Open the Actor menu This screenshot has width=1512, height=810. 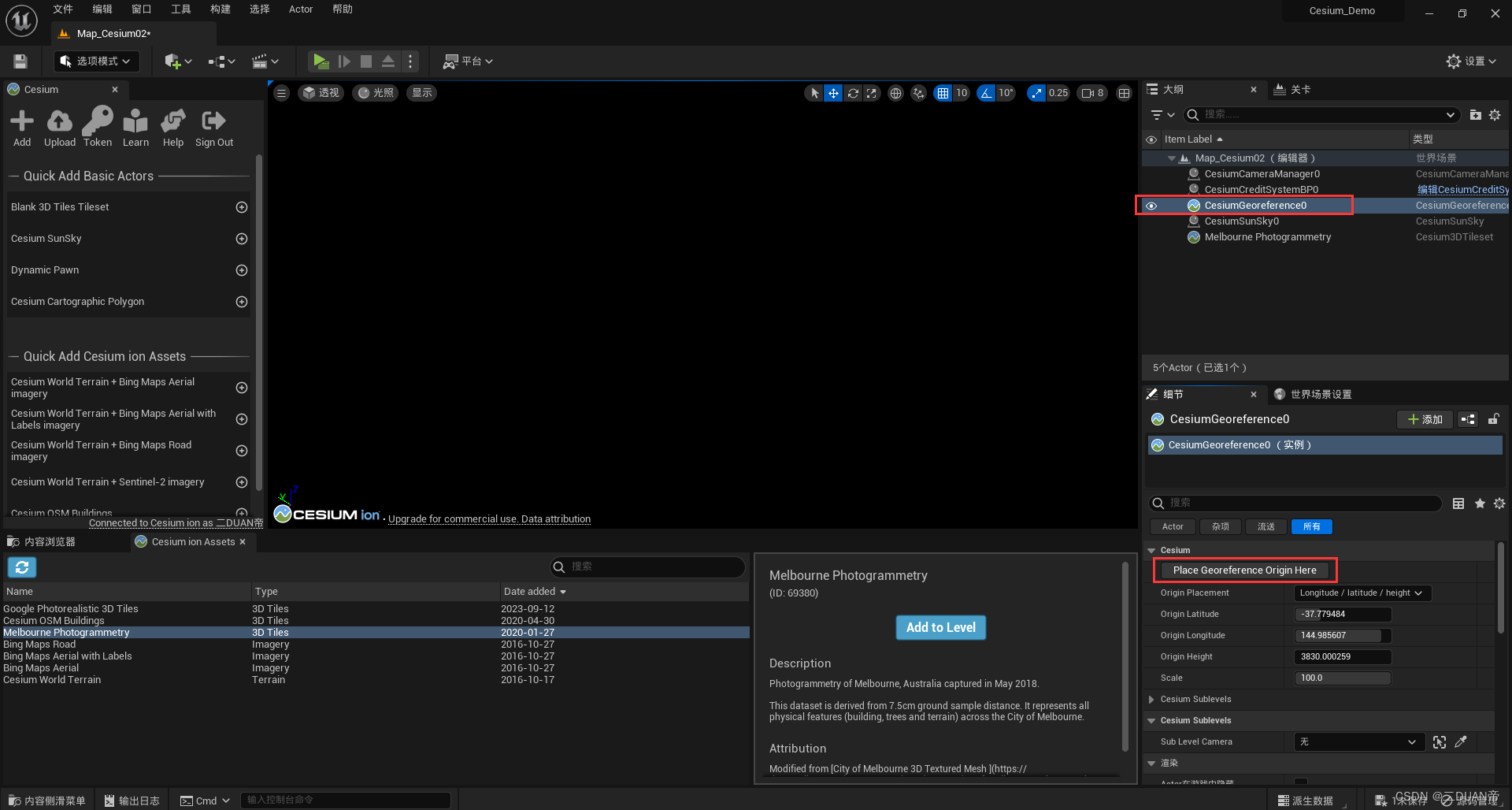[301, 9]
